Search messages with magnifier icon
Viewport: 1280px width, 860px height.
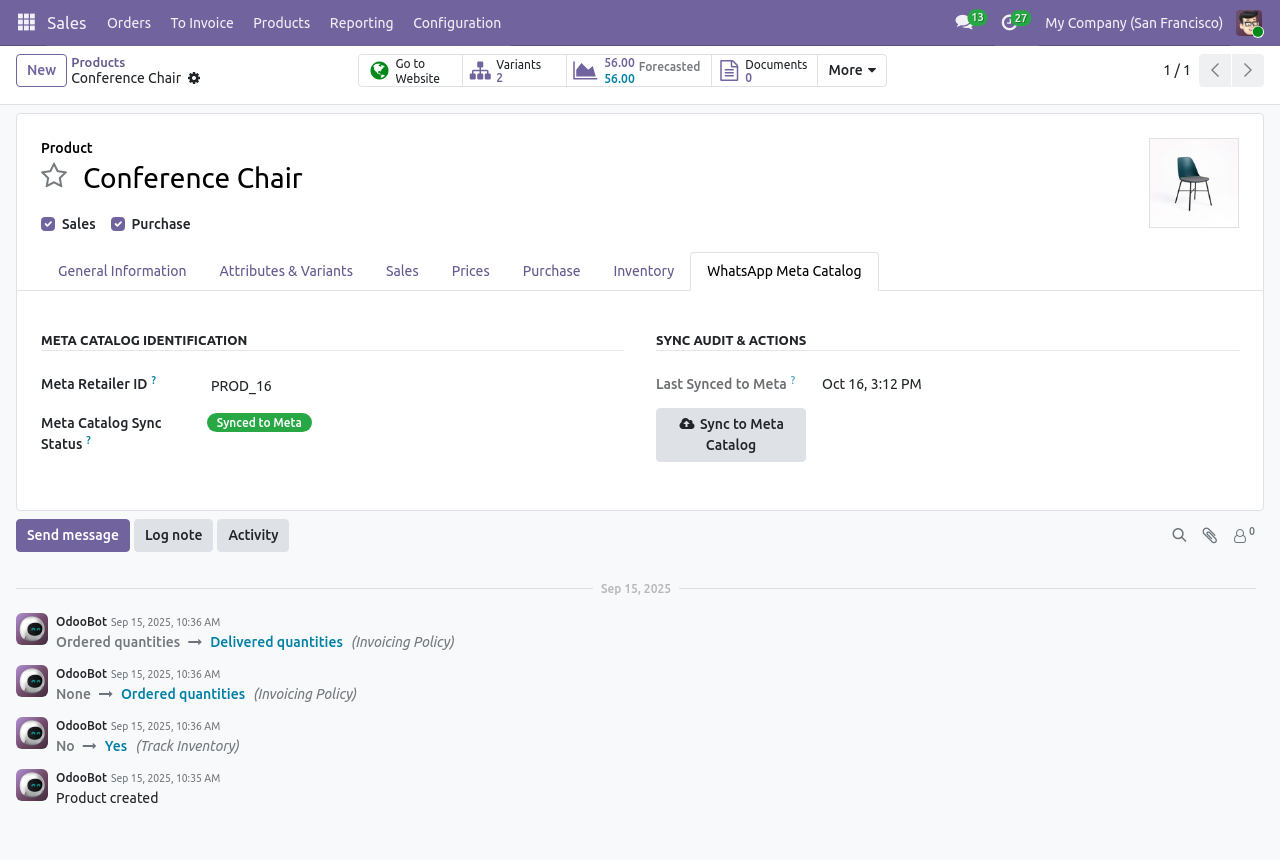pyautogui.click(x=1179, y=535)
